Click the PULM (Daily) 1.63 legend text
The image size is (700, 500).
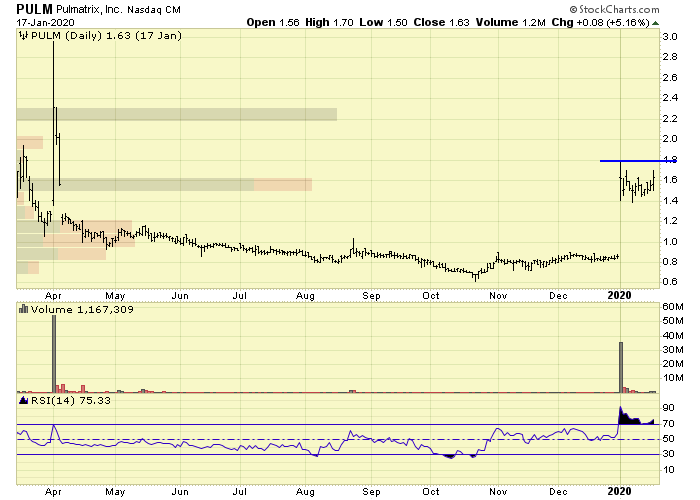106,35
